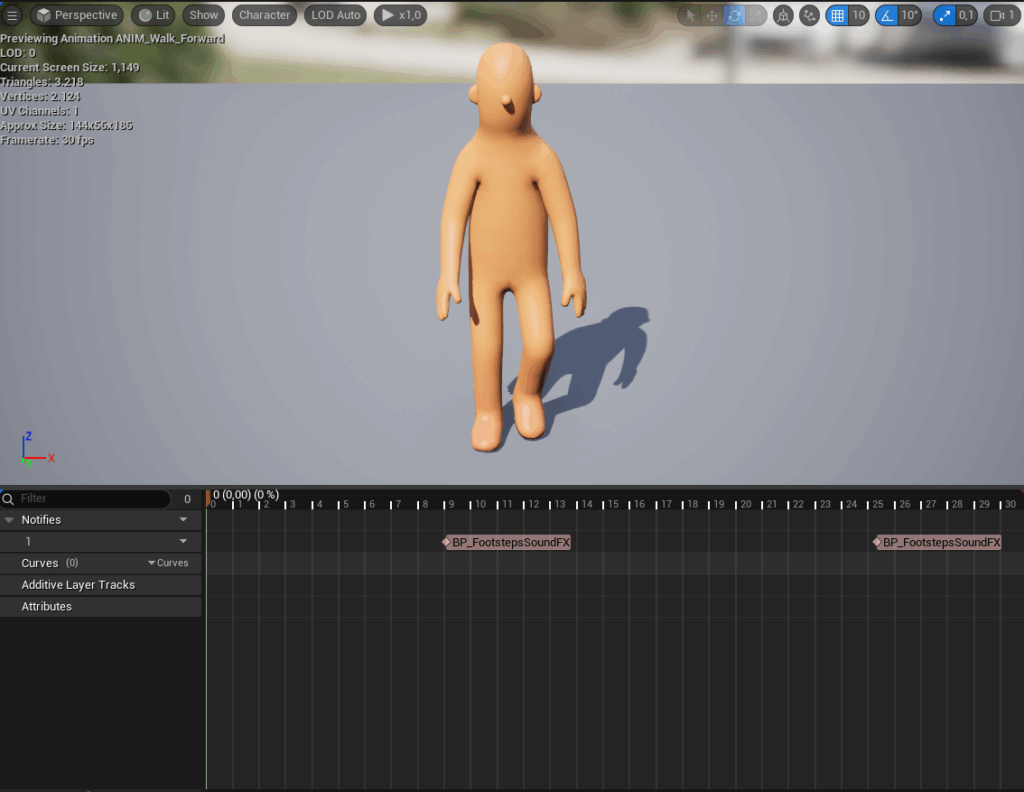Click the surface snapping icon
The height and width of the screenshot is (792, 1024).
pyautogui.click(x=809, y=15)
